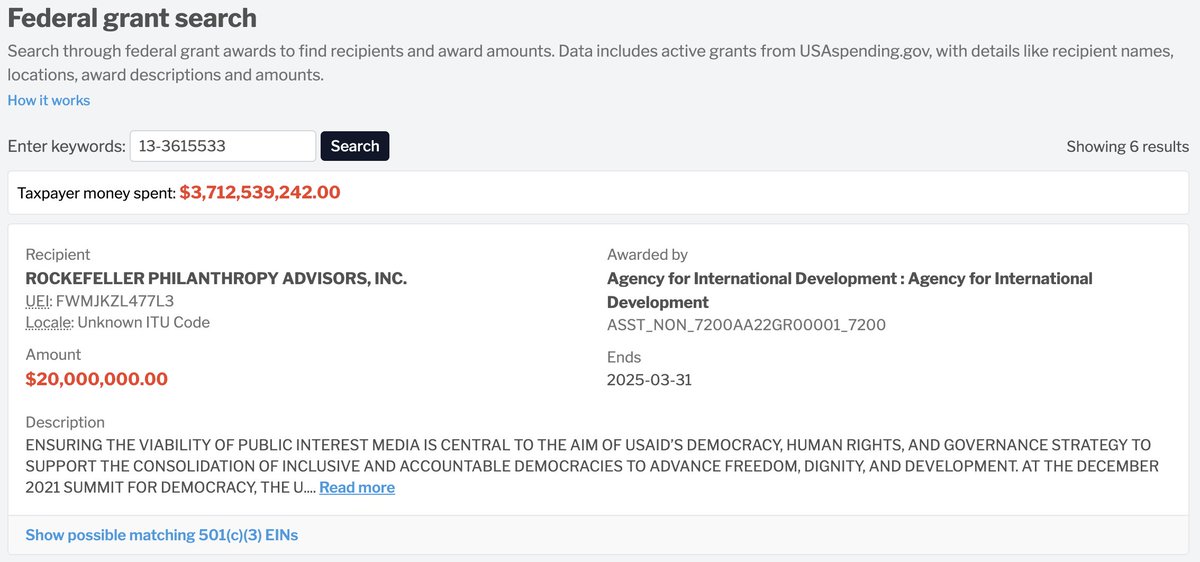Expand description with Read more link

(357, 488)
